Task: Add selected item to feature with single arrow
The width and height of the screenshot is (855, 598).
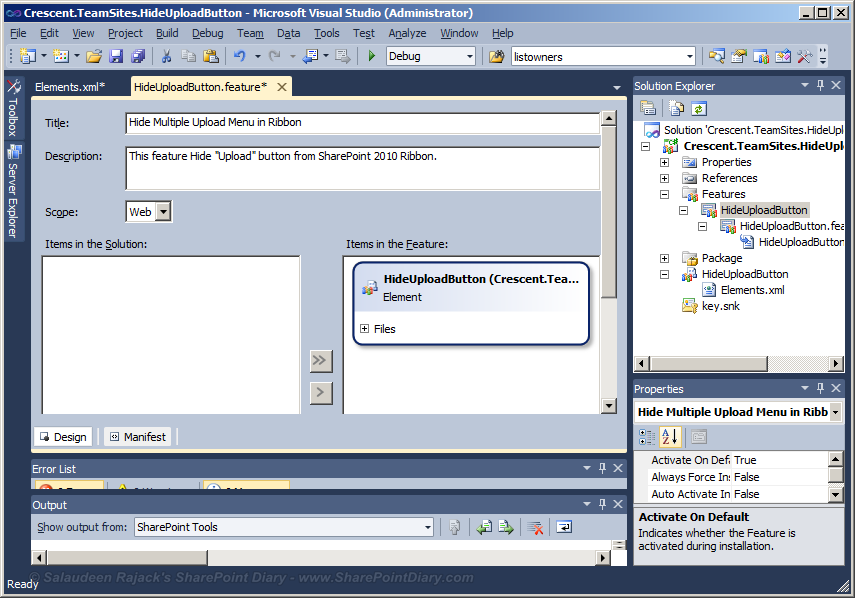Action: coord(321,392)
